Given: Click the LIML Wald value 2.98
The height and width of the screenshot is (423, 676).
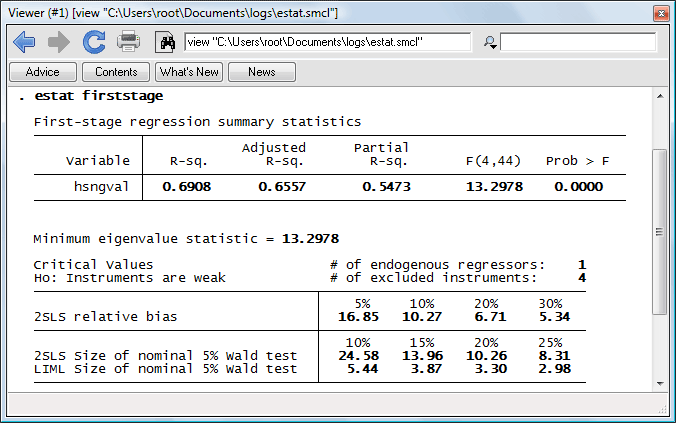Looking at the screenshot, I should click(555, 369).
